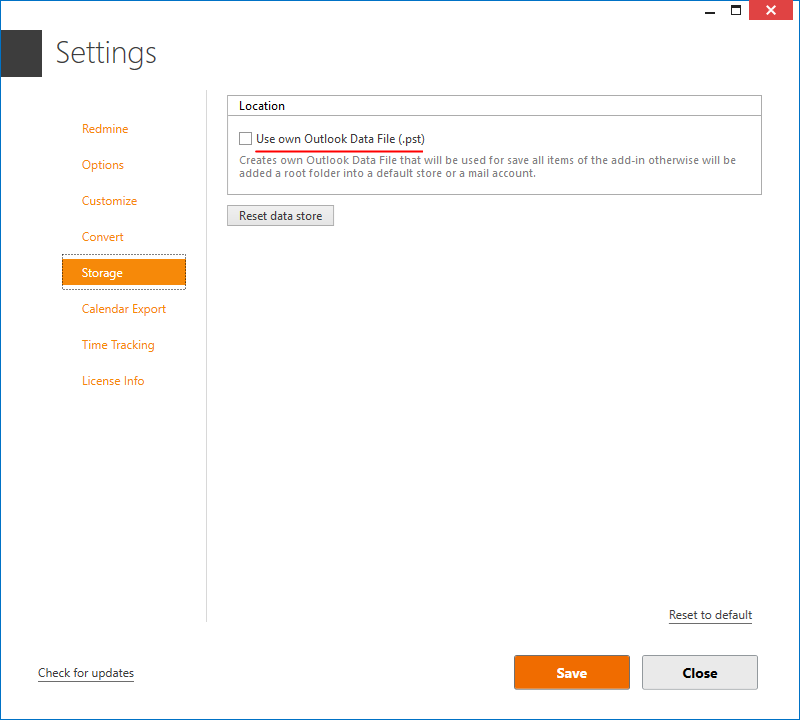Click the Reset to default link

click(710, 615)
